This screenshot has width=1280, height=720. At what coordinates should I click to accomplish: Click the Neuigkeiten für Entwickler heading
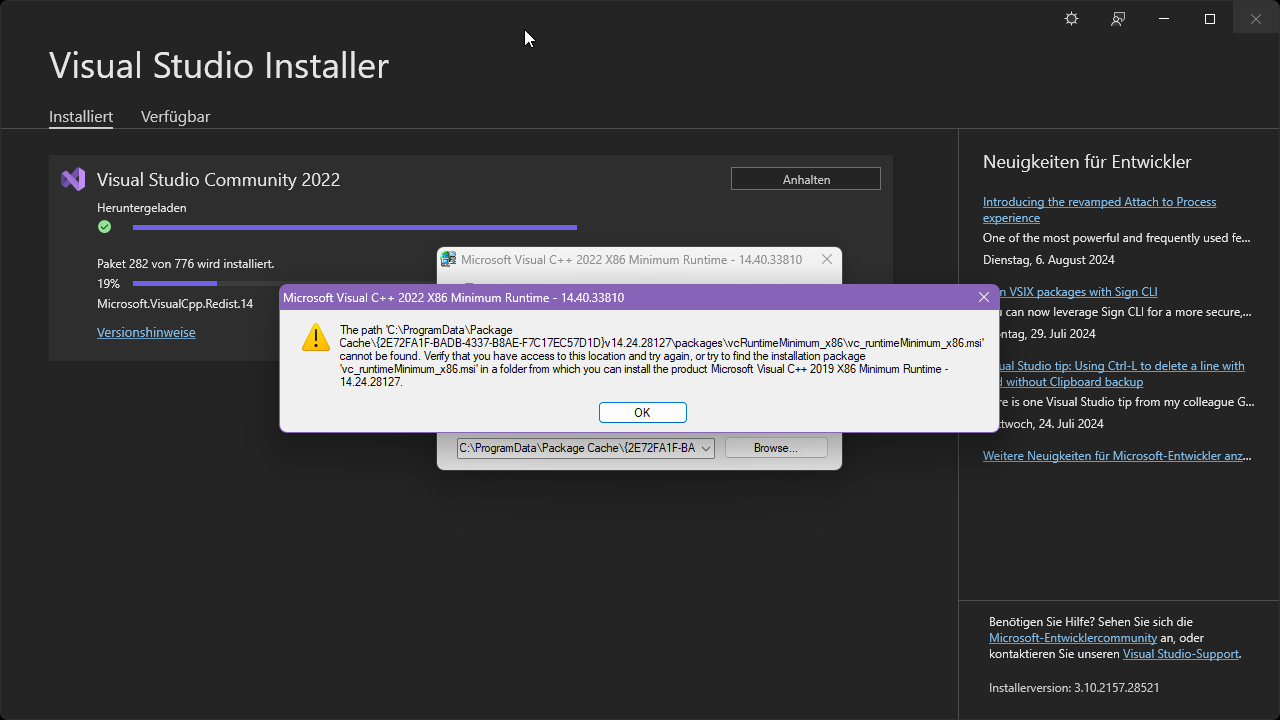click(x=1087, y=162)
